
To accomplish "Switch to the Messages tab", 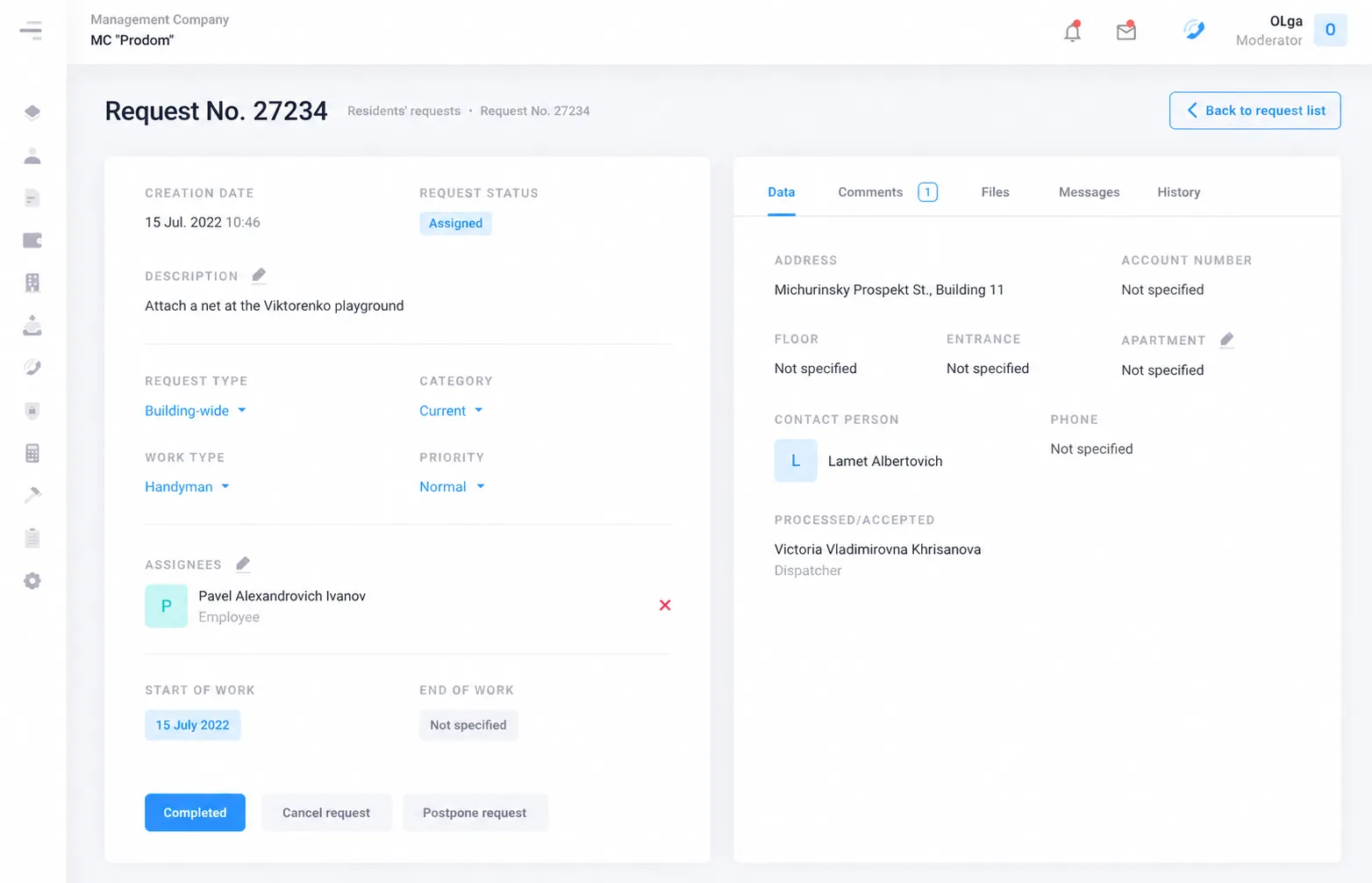I will 1089,192.
